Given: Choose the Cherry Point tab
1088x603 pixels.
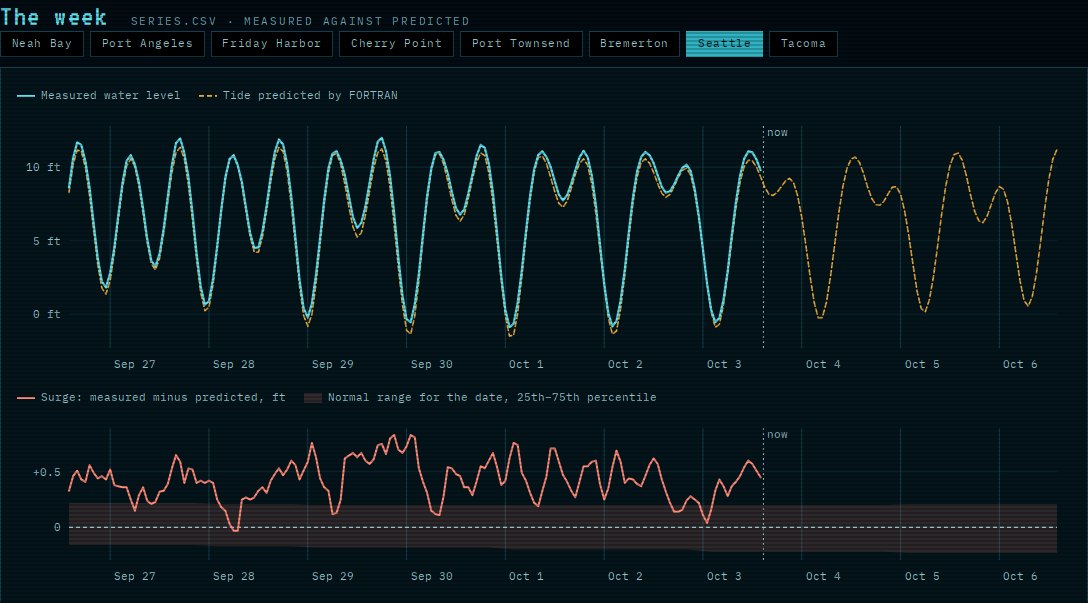Looking at the screenshot, I should pos(396,44).
